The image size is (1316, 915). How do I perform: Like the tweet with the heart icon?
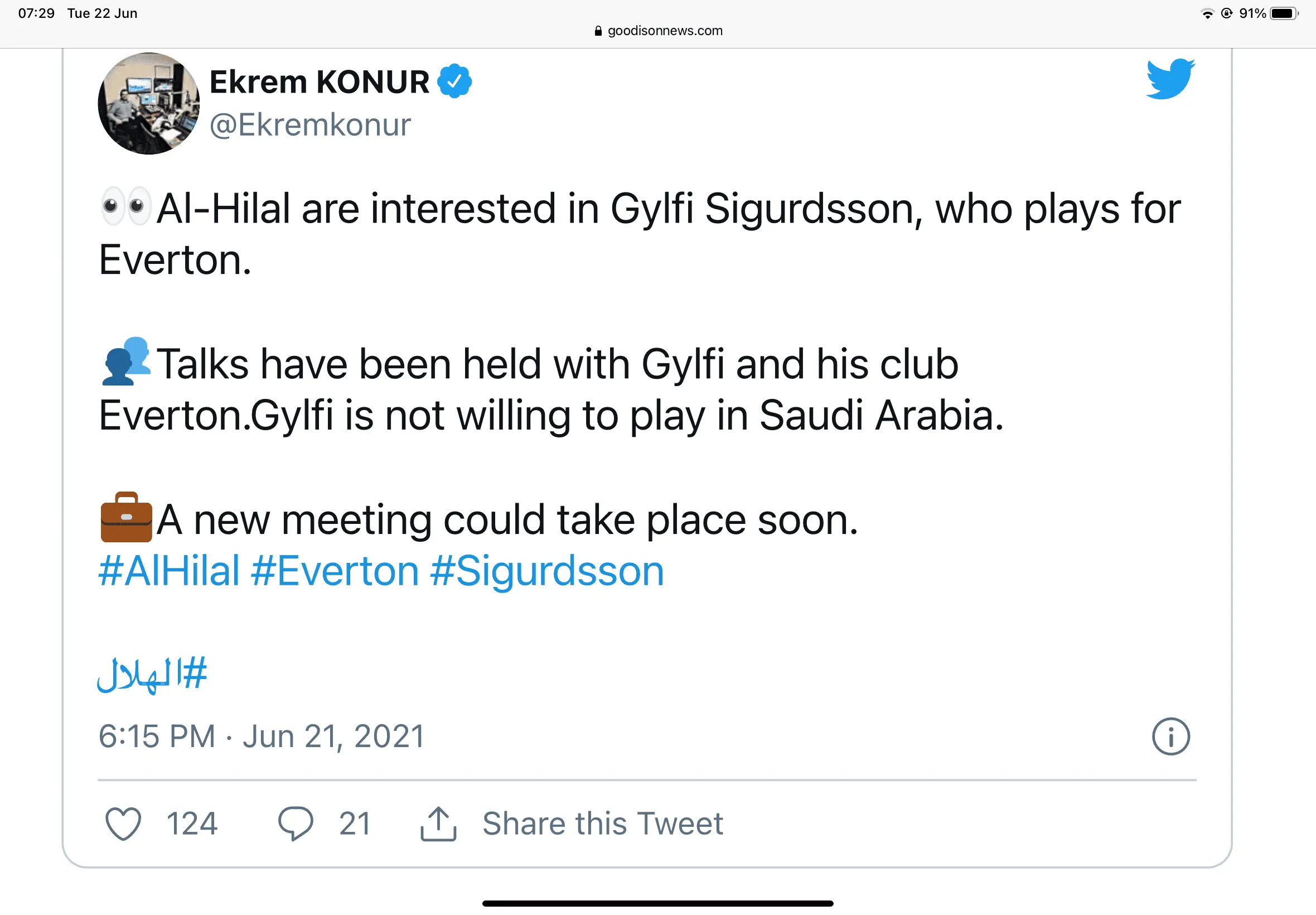click(x=123, y=824)
